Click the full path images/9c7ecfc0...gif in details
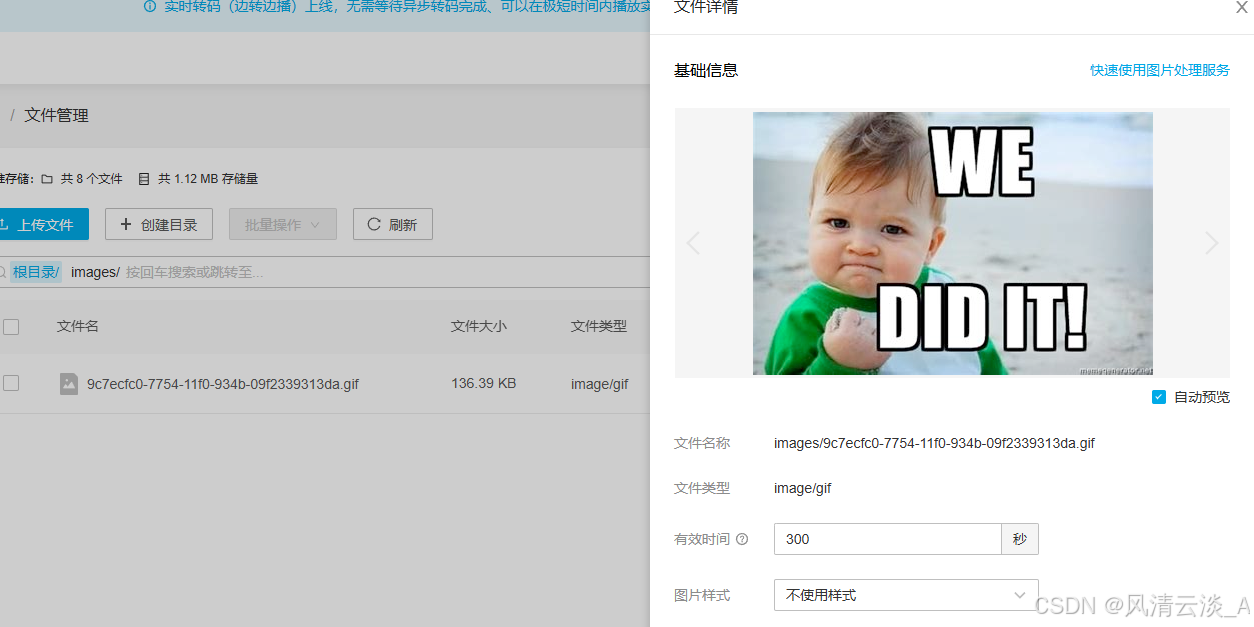 [934, 443]
